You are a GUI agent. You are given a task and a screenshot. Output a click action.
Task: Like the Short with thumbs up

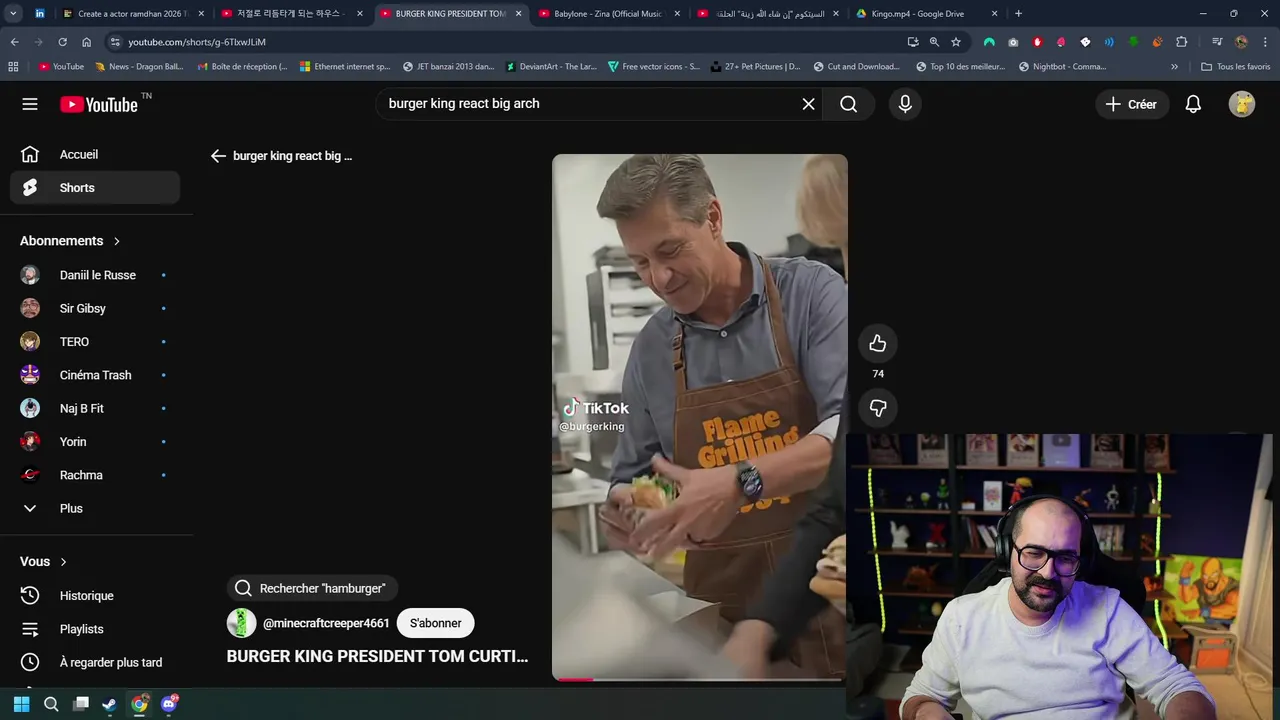(878, 343)
